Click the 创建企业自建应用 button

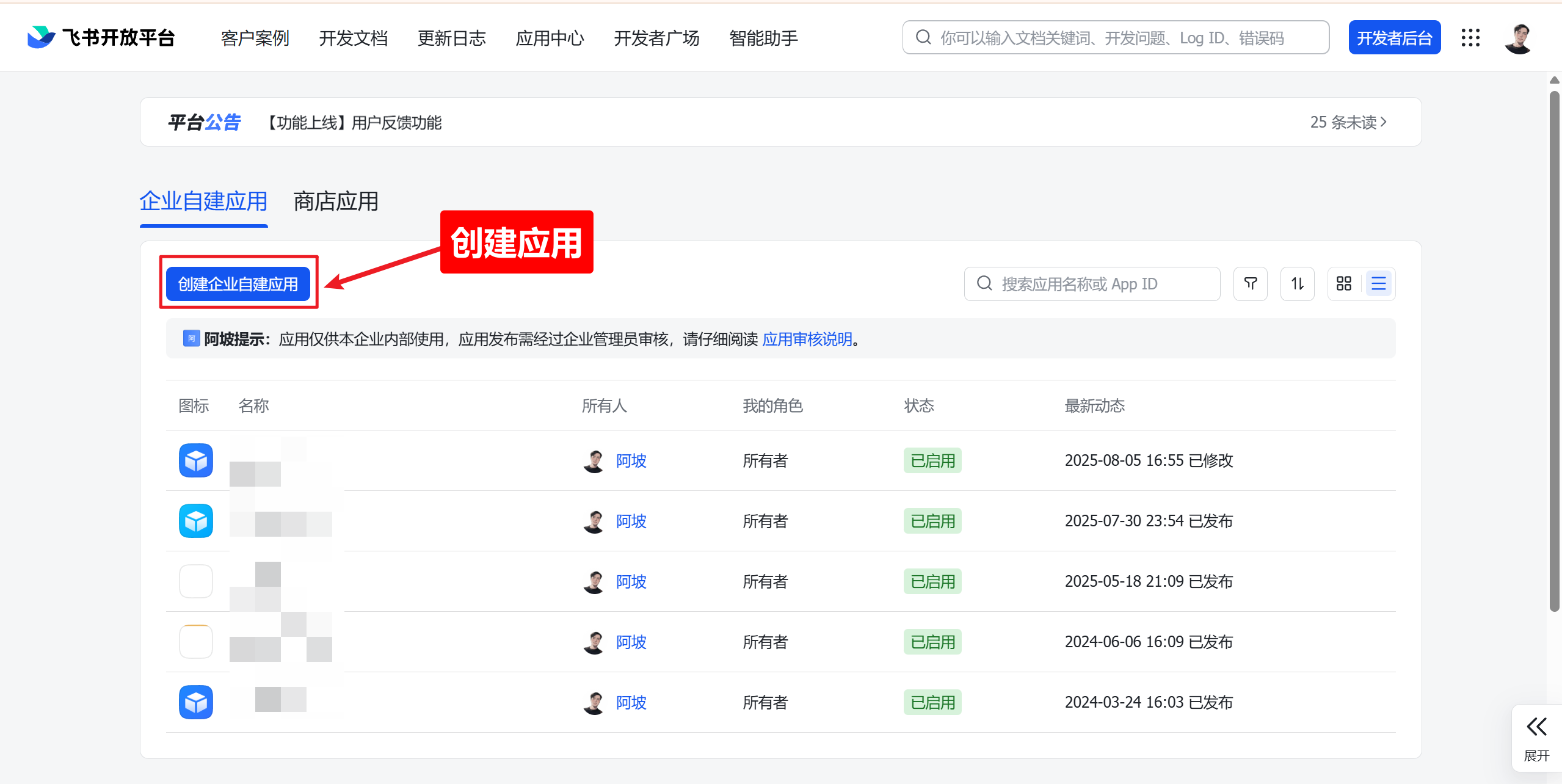pyautogui.click(x=238, y=283)
